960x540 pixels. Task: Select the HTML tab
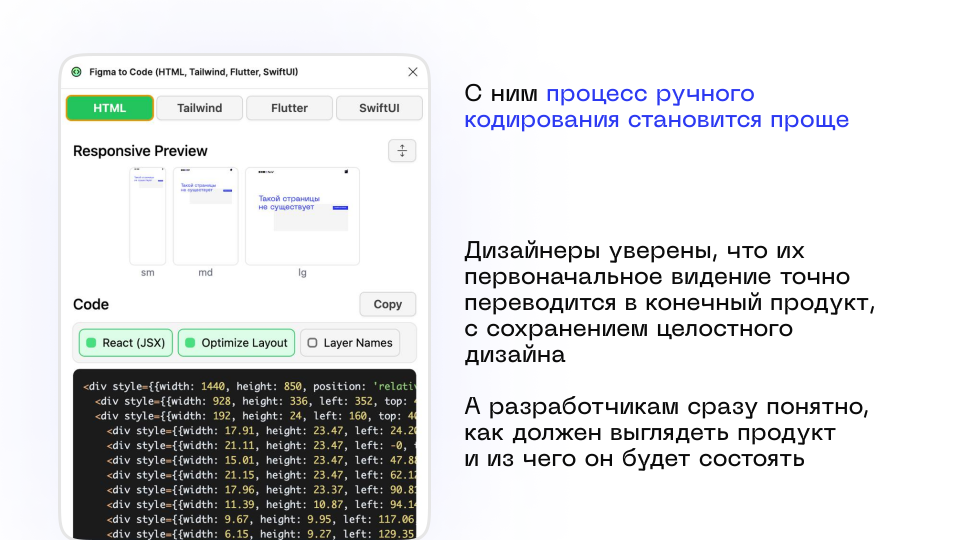(x=110, y=108)
